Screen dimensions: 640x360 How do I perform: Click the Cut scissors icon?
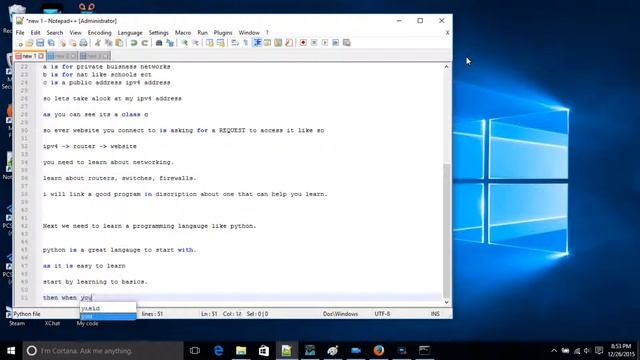pos(98,43)
